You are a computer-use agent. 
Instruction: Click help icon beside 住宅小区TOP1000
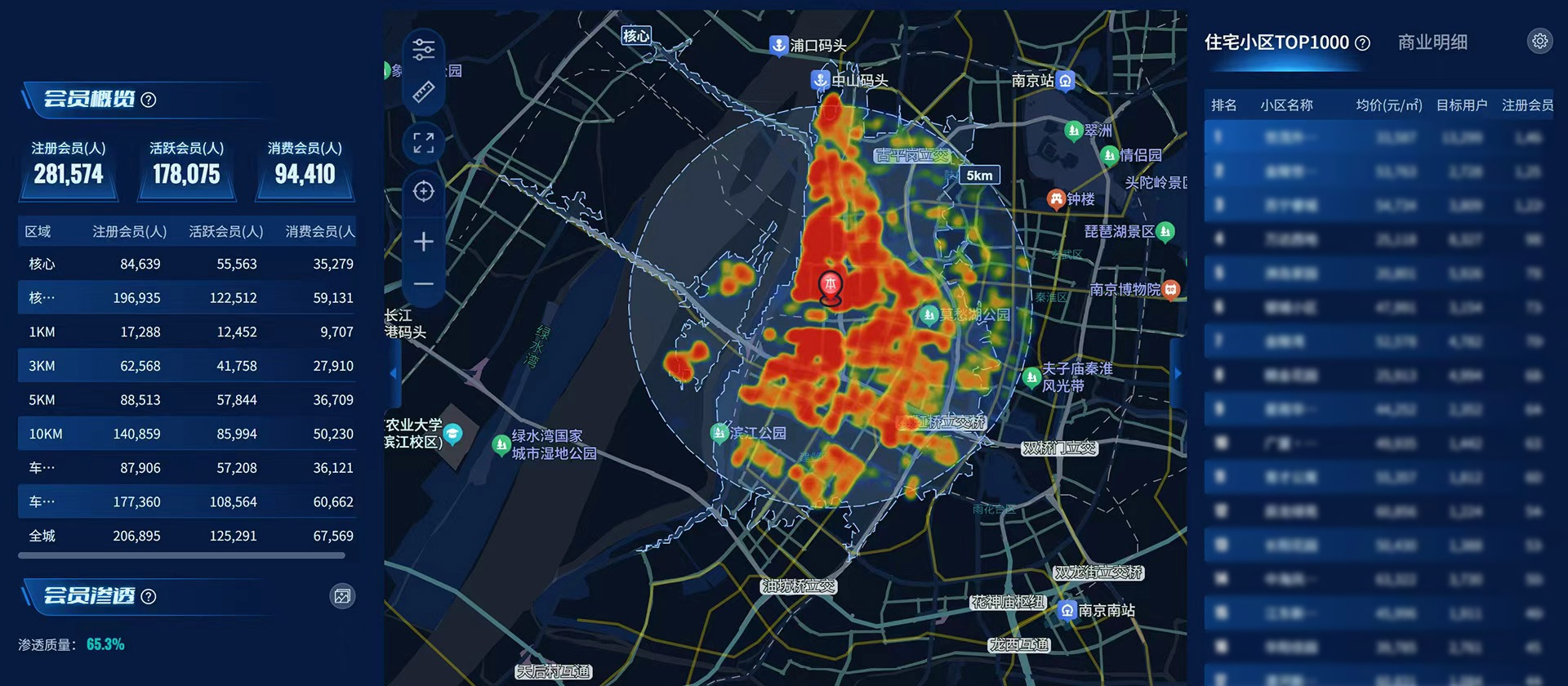1362,43
